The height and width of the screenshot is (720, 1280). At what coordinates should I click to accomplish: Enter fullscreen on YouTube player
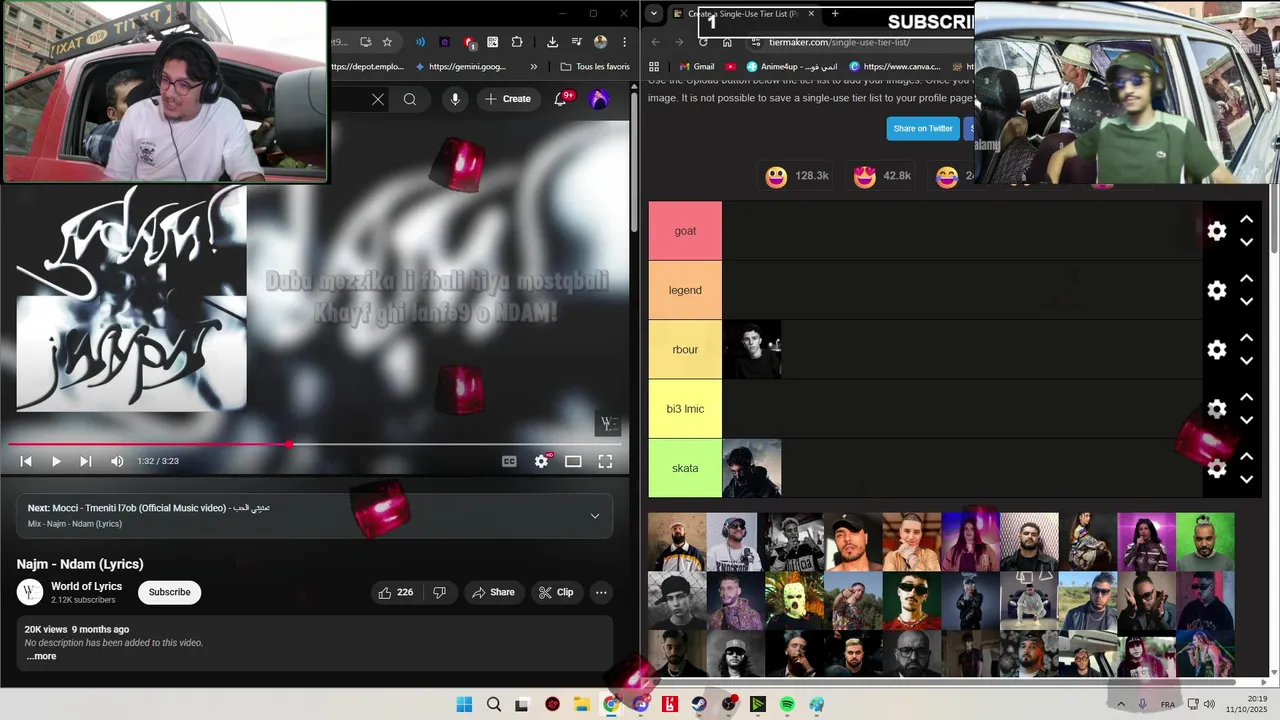[605, 461]
